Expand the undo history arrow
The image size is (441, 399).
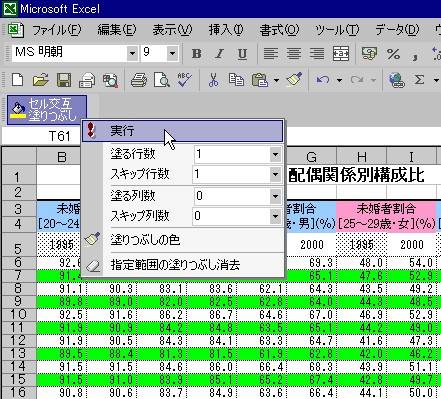click(339, 80)
